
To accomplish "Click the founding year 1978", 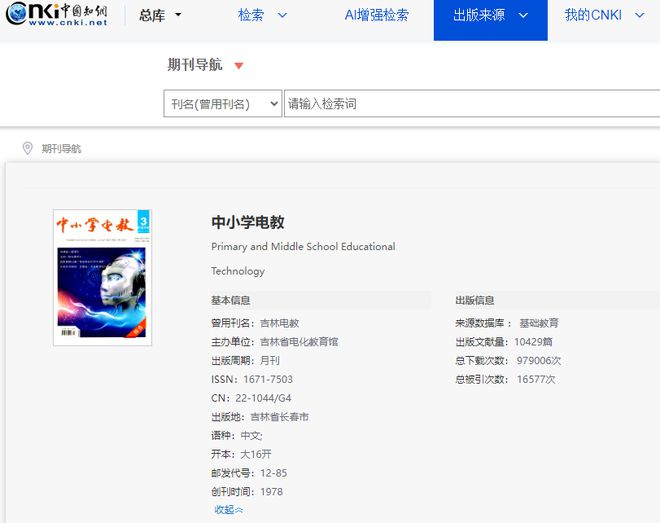I will click(x=271, y=492).
